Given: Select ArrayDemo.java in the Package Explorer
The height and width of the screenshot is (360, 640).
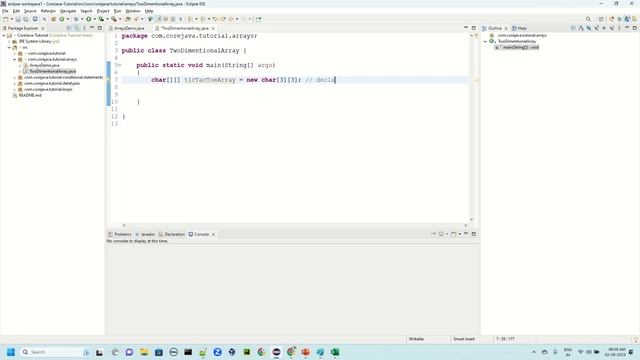Looking at the screenshot, I should pos(44,65).
